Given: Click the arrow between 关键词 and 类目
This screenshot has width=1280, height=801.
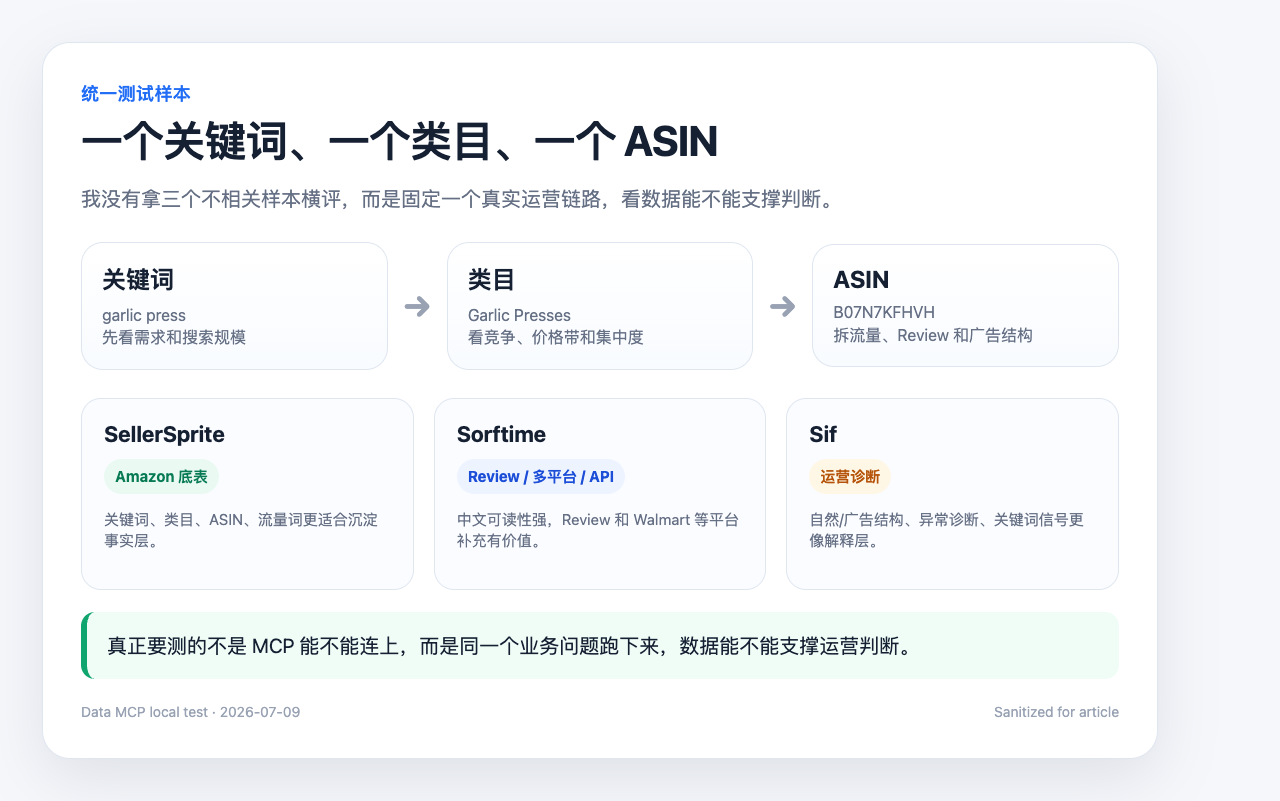Looking at the screenshot, I should tap(417, 306).
